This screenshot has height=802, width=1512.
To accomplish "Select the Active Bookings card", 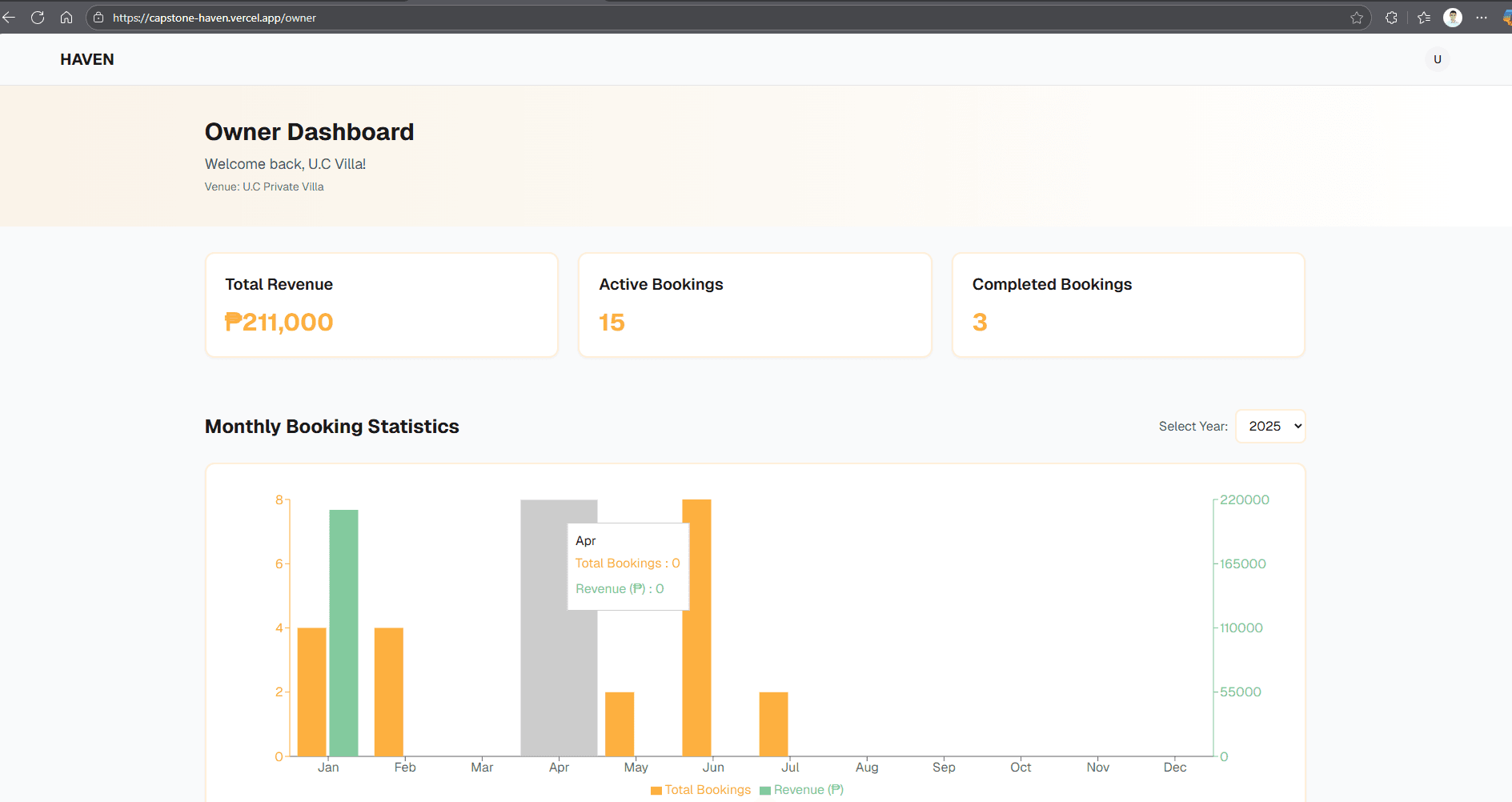I will (x=755, y=305).
